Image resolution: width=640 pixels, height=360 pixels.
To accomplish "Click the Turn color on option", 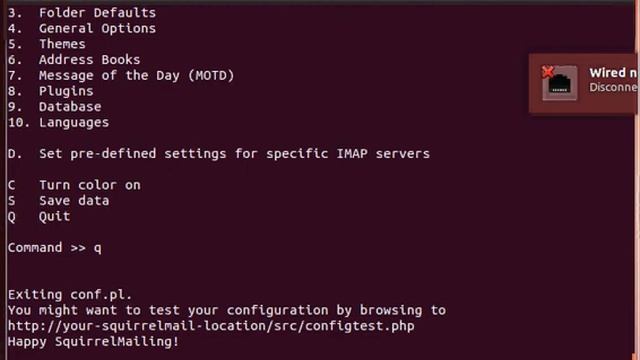I will [x=74, y=185].
